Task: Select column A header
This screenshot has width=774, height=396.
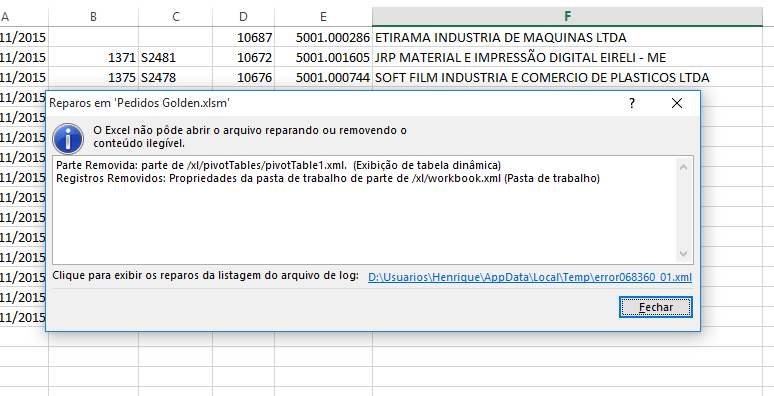Action: click(24, 17)
